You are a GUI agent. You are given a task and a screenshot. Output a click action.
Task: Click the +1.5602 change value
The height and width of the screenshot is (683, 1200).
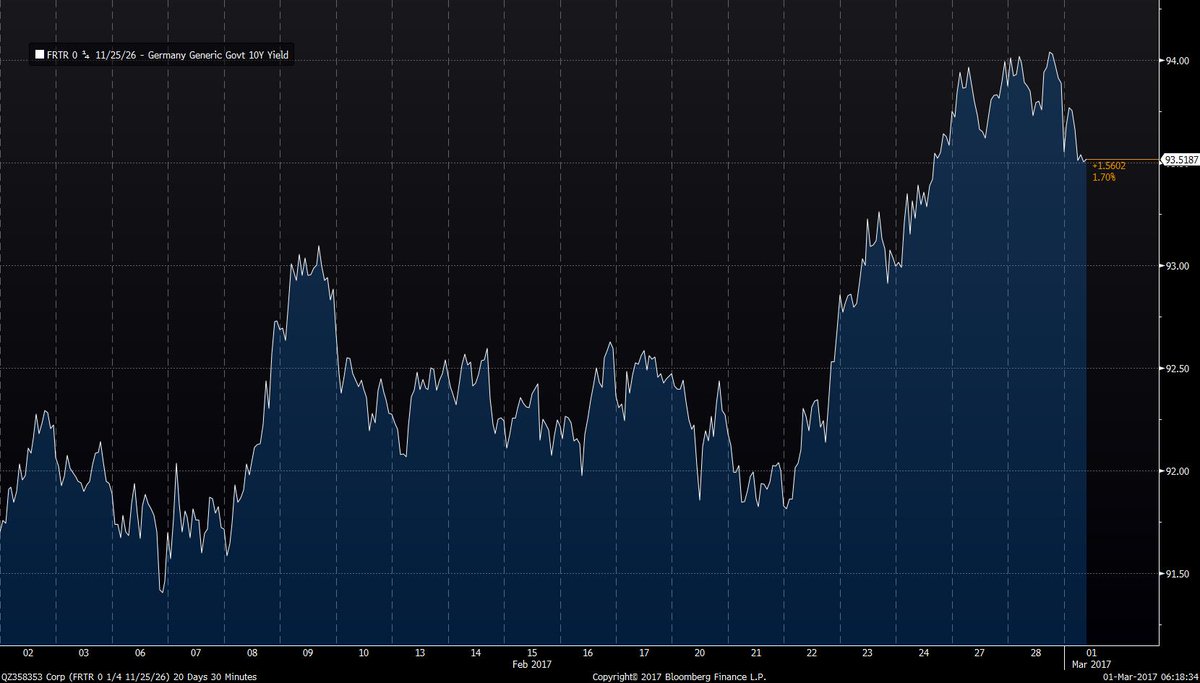1109,166
